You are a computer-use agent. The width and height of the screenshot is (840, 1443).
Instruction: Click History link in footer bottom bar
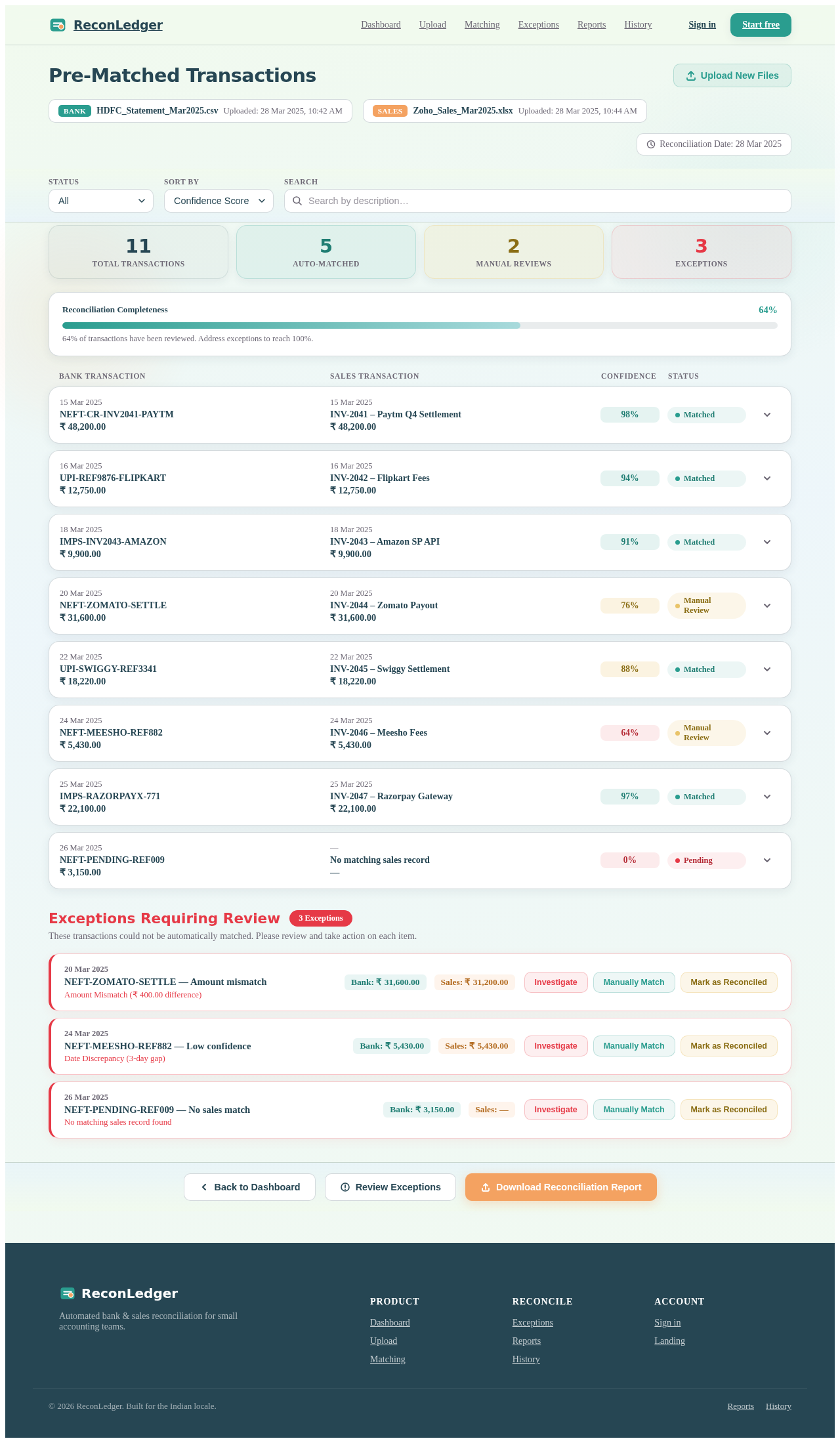tap(778, 1406)
